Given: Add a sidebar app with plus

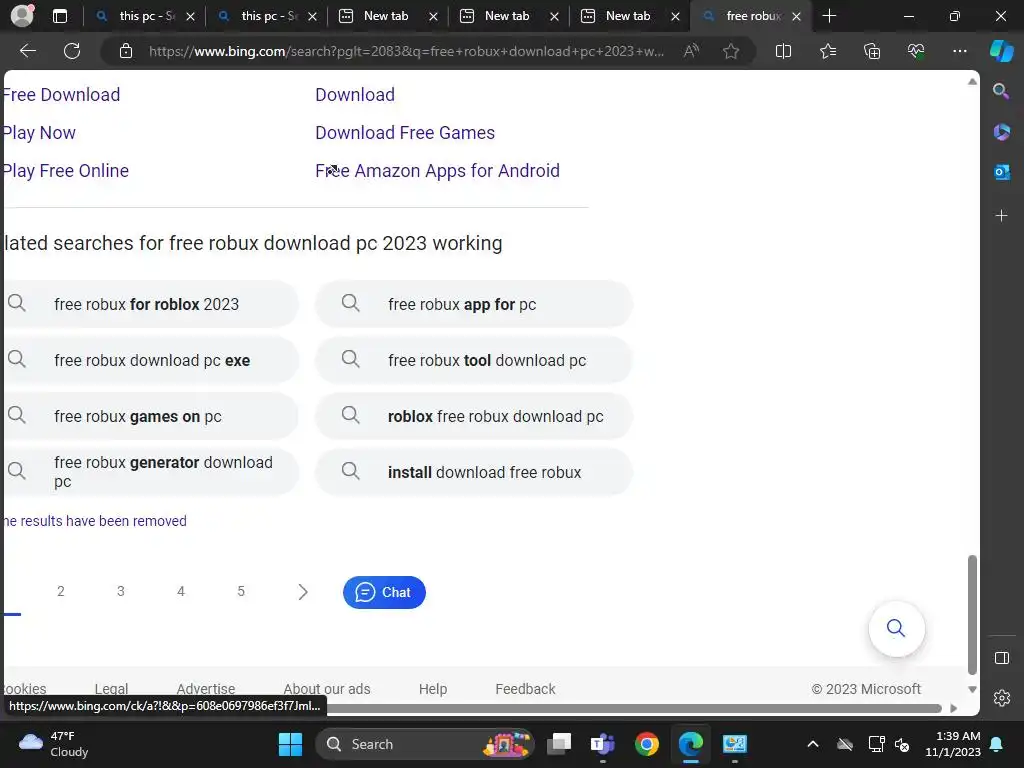Looking at the screenshot, I should point(1001,216).
